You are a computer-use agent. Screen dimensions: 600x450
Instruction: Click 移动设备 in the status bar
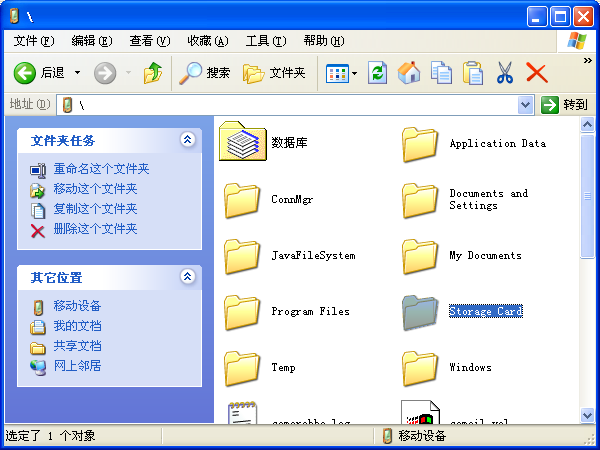[422, 435]
